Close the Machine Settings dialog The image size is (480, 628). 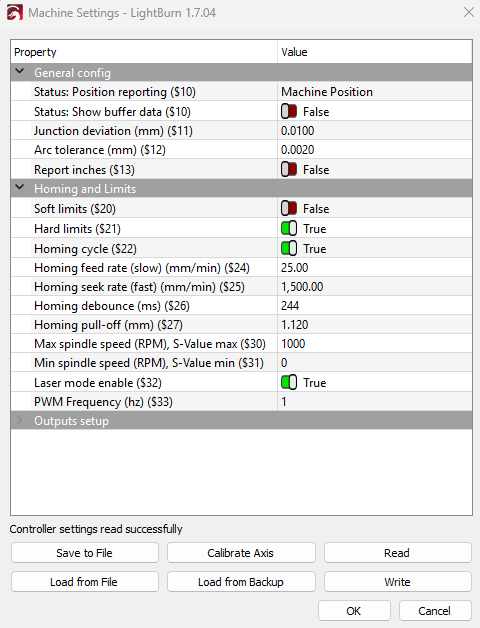(468, 12)
